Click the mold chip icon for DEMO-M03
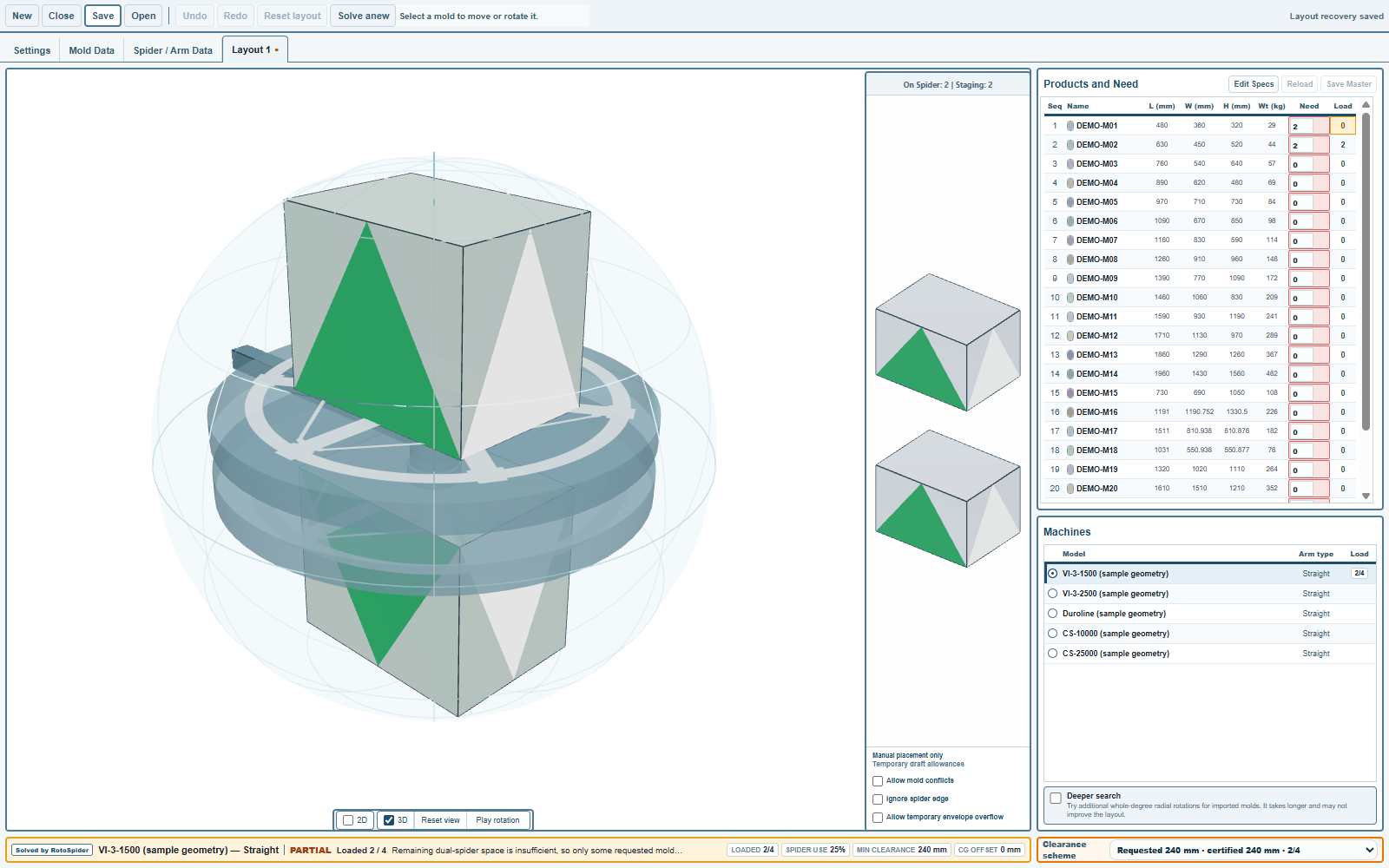Viewport: 1389px width, 868px height. 1070,164
